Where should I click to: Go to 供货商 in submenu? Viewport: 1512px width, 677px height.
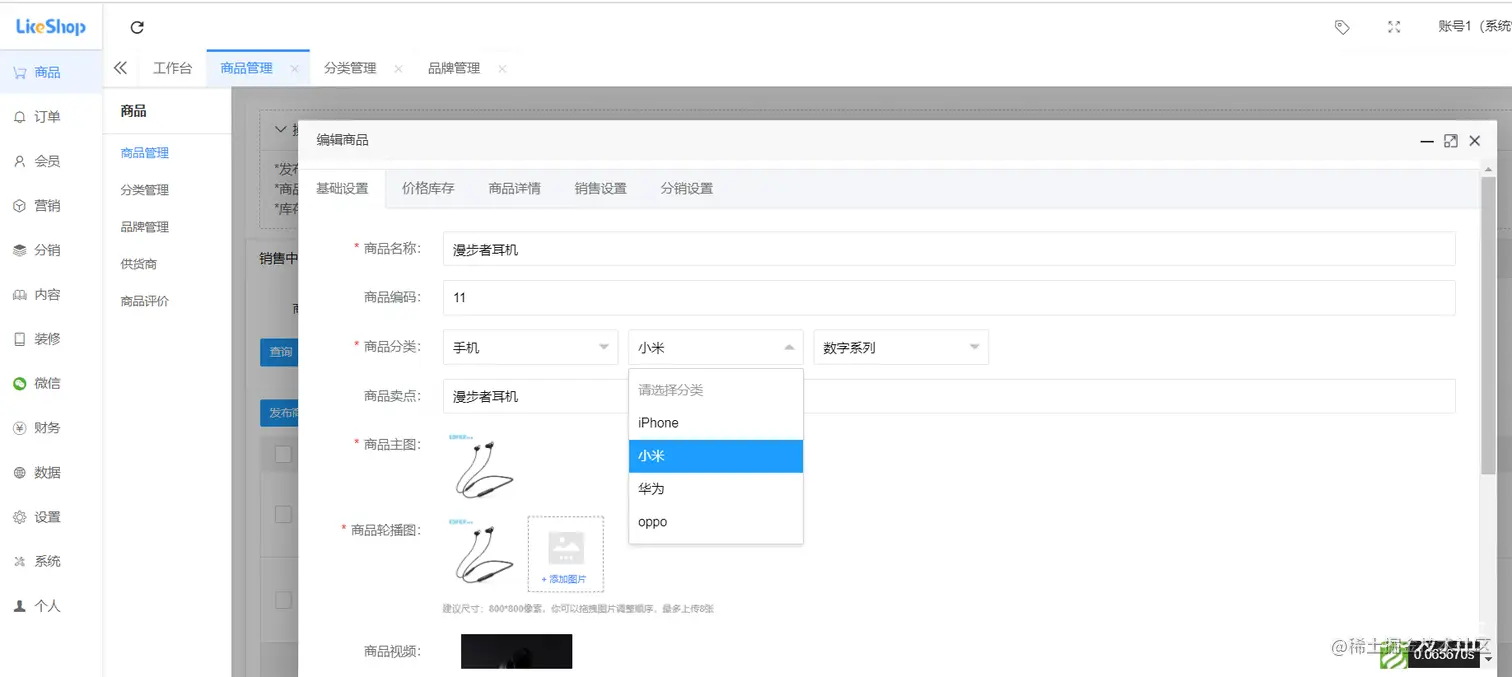tap(139, 264)
